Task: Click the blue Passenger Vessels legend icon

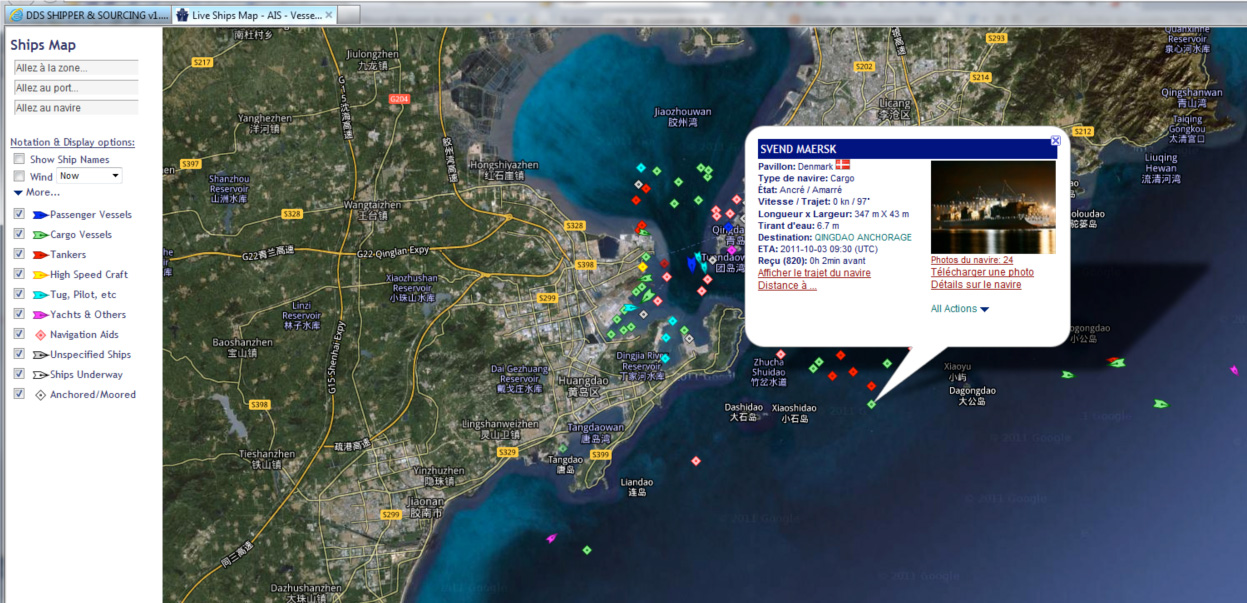Action: pos(40,215)
